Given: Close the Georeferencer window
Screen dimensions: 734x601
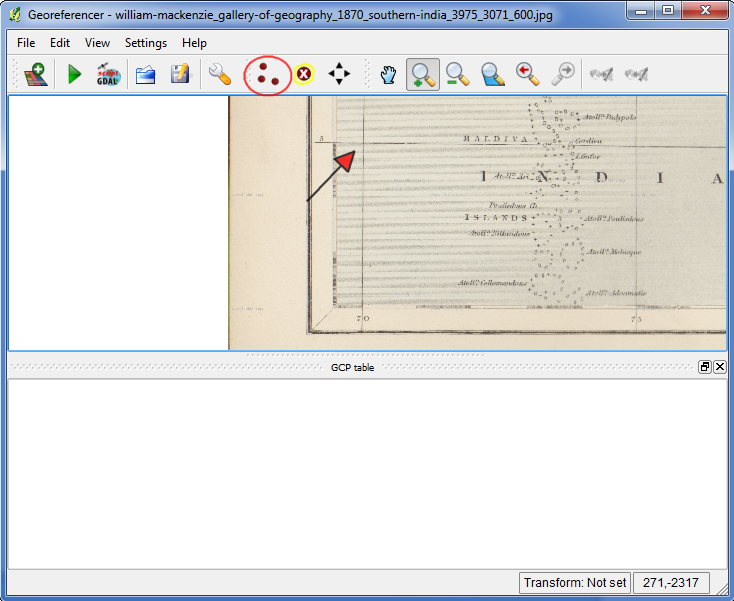Looking at the screenshot, I should (x=705, y=10).
